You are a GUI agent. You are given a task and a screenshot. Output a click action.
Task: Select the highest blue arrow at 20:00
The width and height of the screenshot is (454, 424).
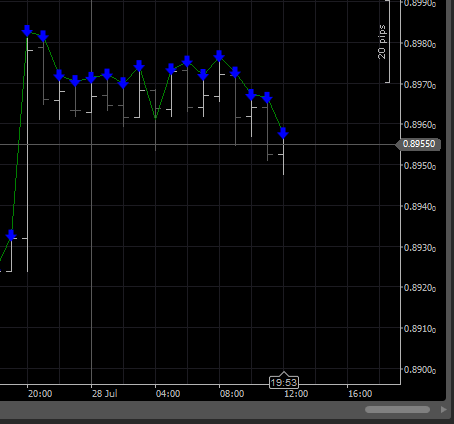pos(27,31)
